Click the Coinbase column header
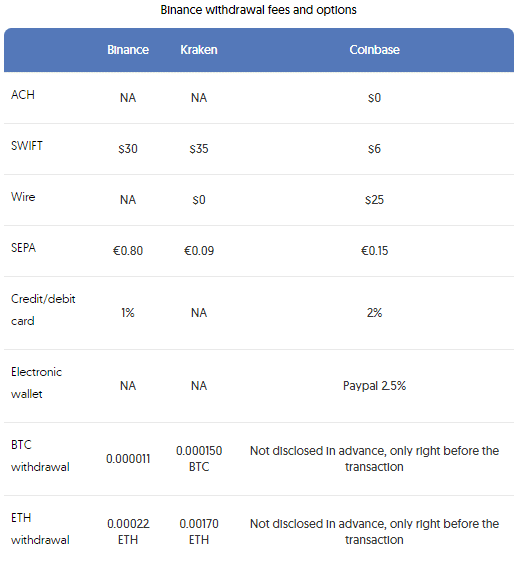This screenshot has width=515, height=573. [x=374, y=50]
